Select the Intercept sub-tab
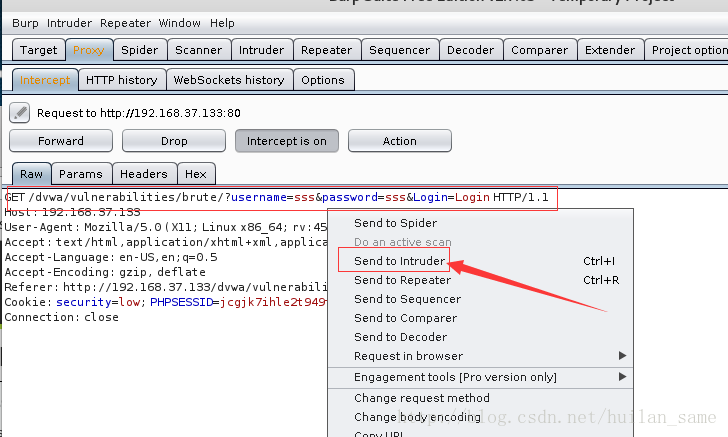The image size is (728, 437). pos(45,80)
